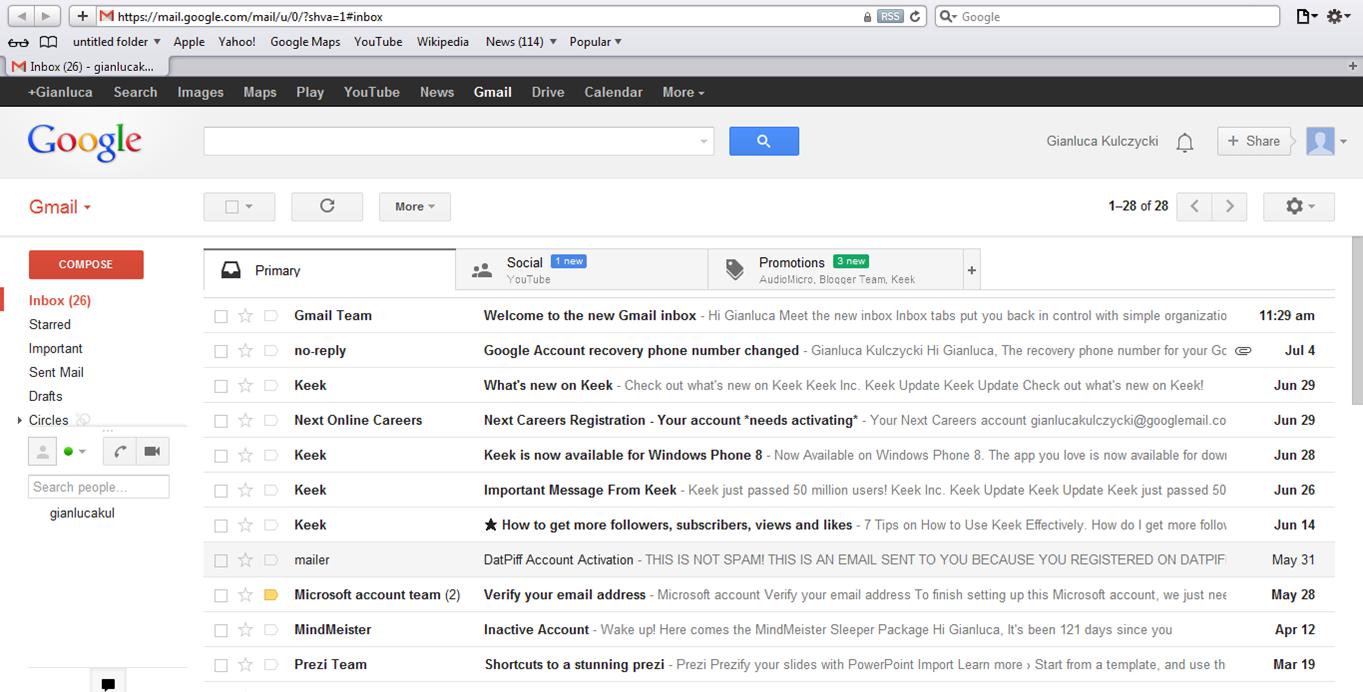Star the Gmail Team message
The height and width of the screenshot is (692, 1363).
[x=246, y=316]
